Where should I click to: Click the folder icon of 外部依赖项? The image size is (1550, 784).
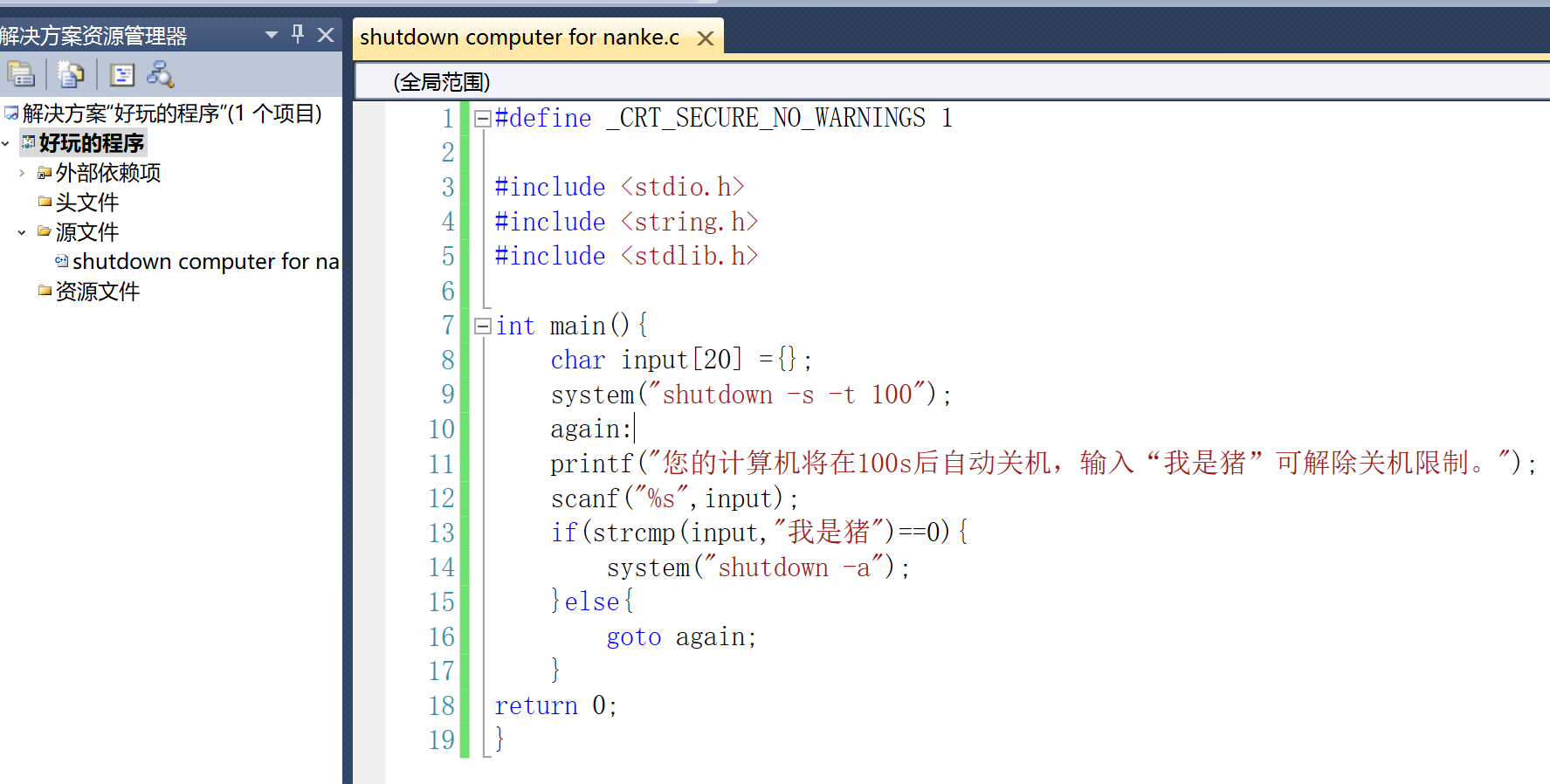(45, 173)
